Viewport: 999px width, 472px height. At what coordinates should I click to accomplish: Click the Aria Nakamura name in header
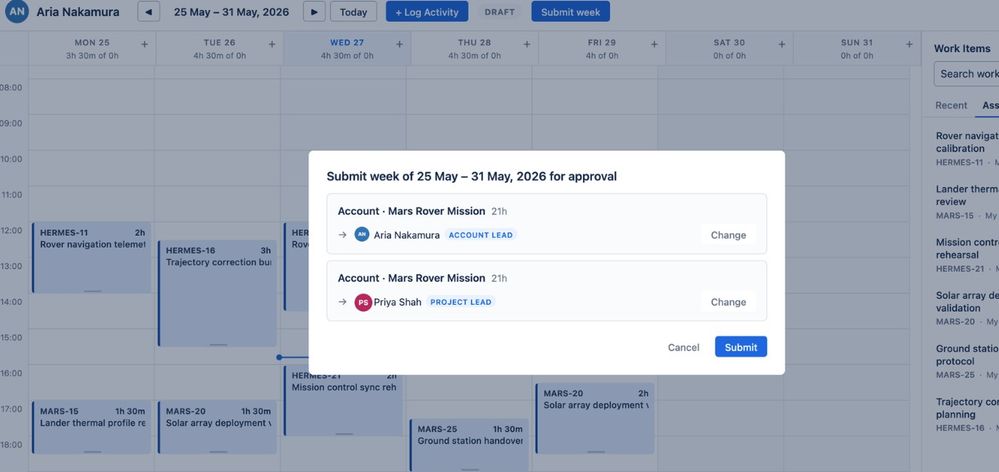tap(78, 12)
